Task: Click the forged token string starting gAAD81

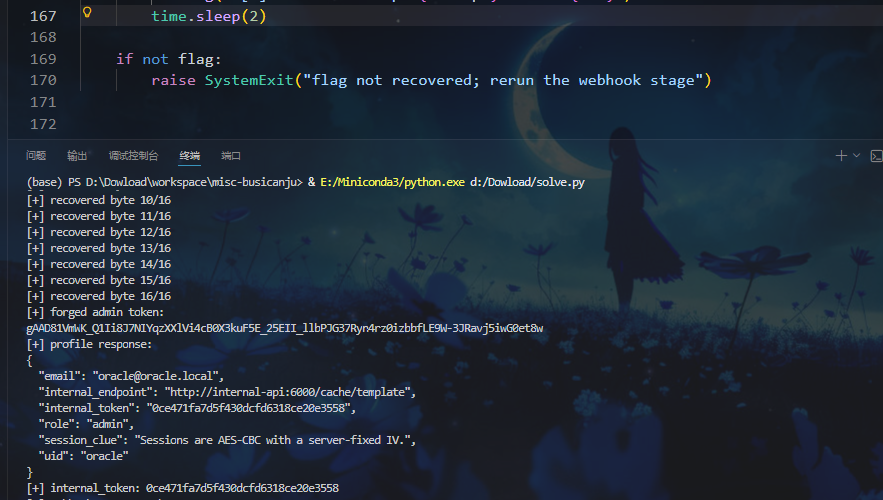Action: pyautogui.click(x=285, y=328)
